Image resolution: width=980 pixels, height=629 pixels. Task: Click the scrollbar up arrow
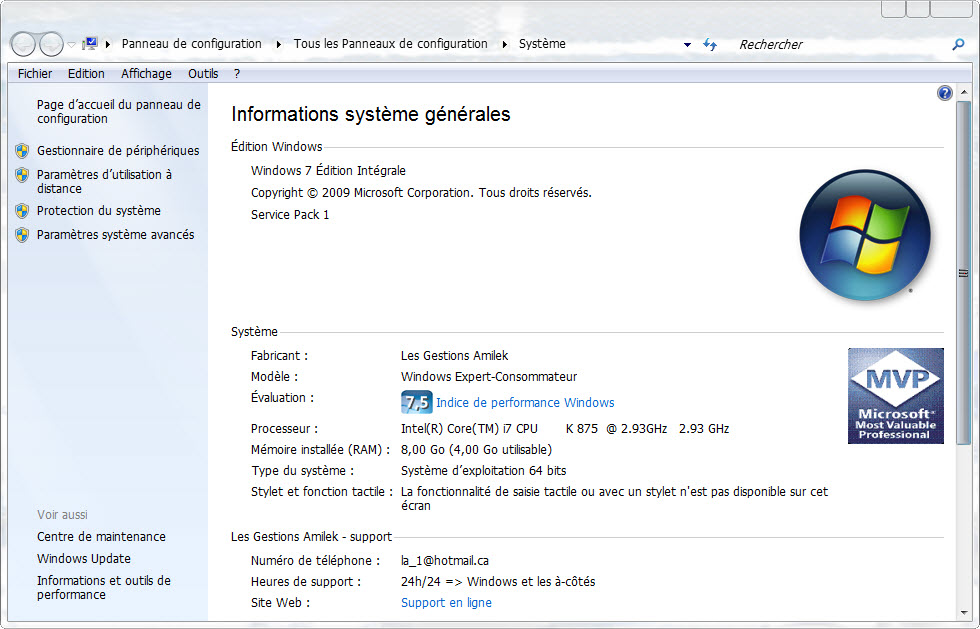[x=963, y=93]
